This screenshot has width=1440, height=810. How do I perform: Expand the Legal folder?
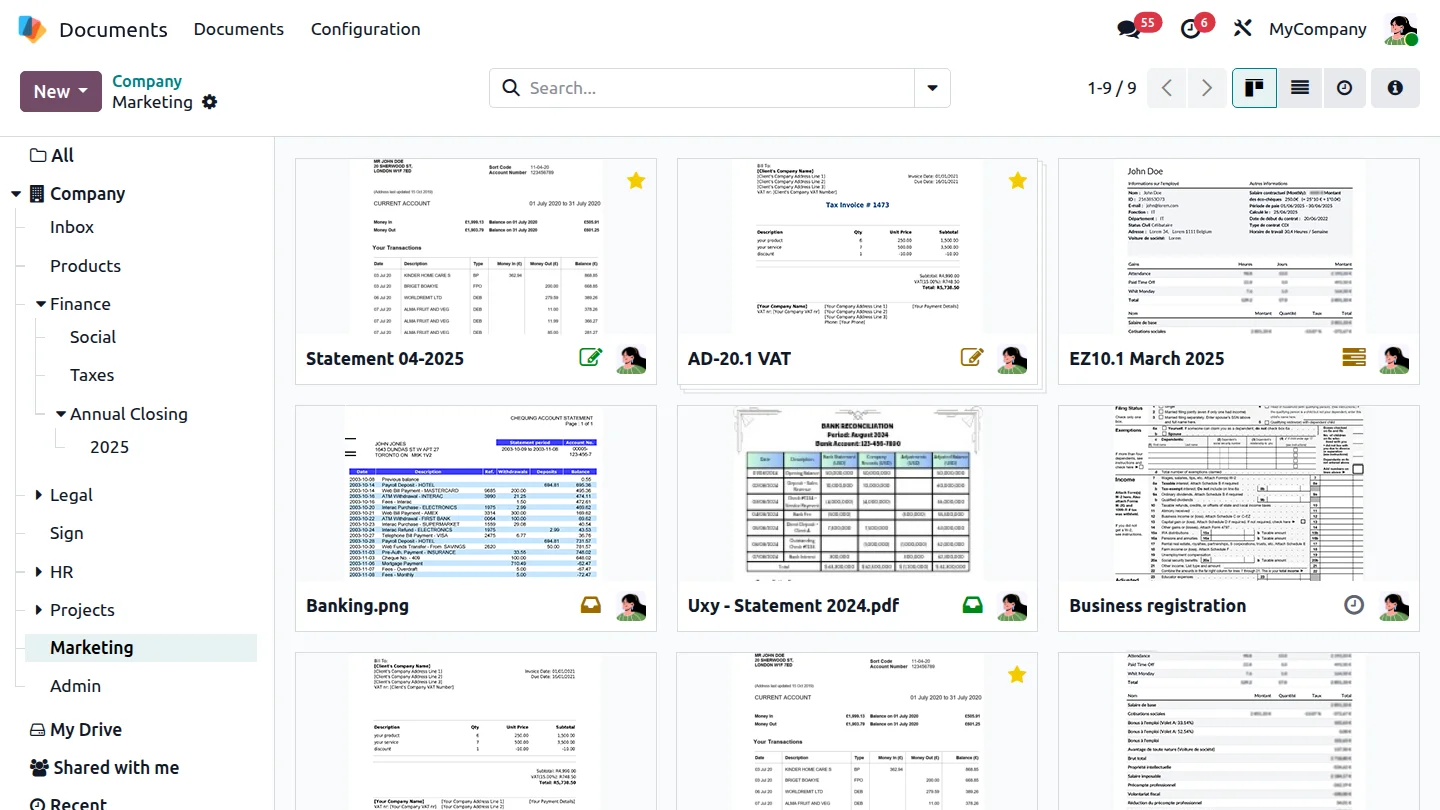(x=39, y=495)
